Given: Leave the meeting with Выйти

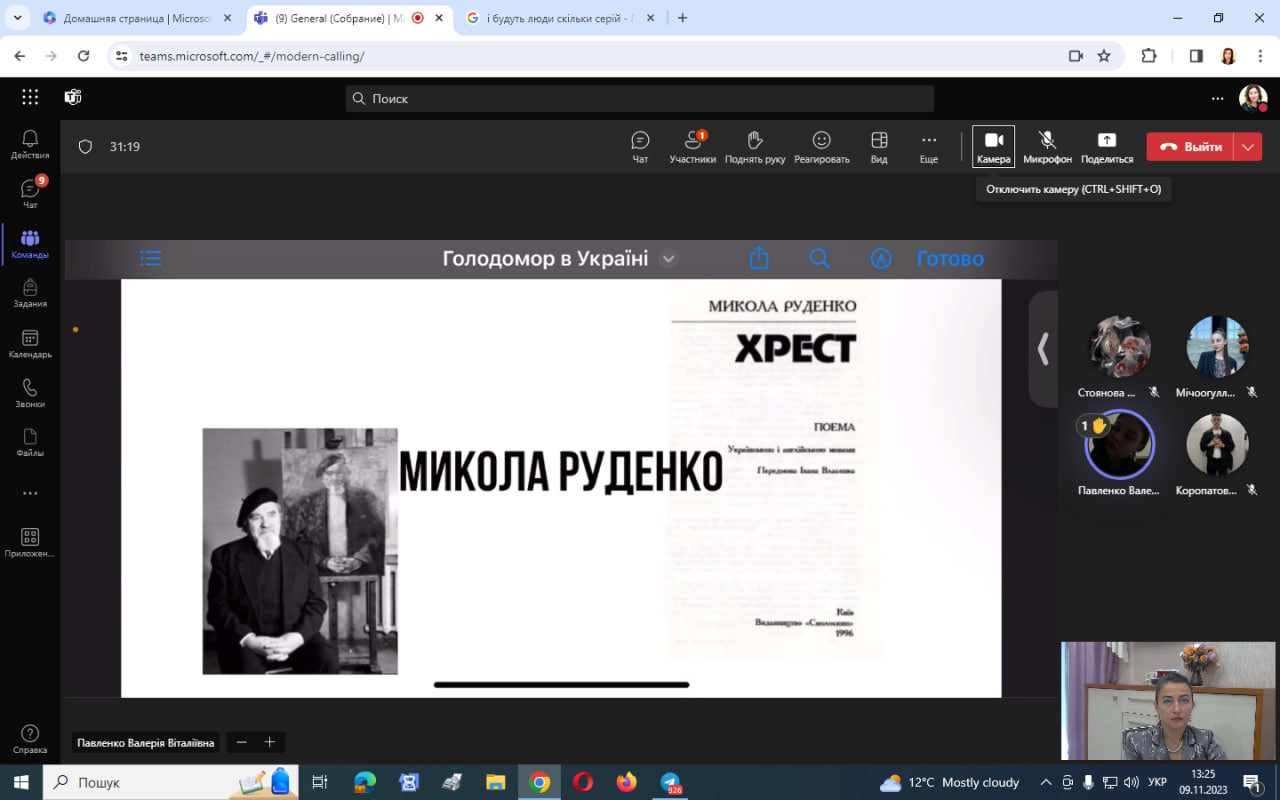Looking at the screenshot, I should pos(1190,147).
